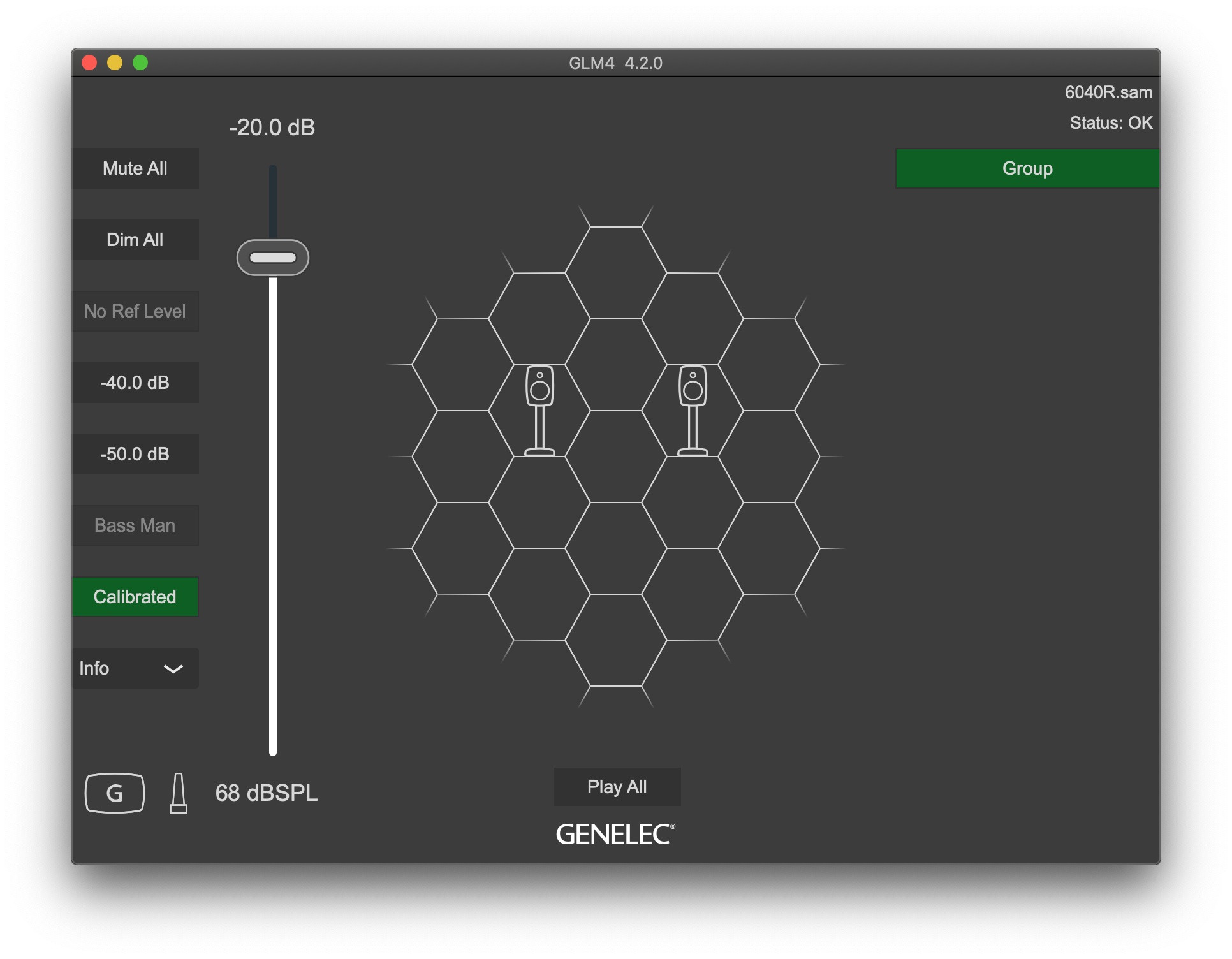
Task: Click the empty center hexagon cell
Action: (x=616, y=457)
